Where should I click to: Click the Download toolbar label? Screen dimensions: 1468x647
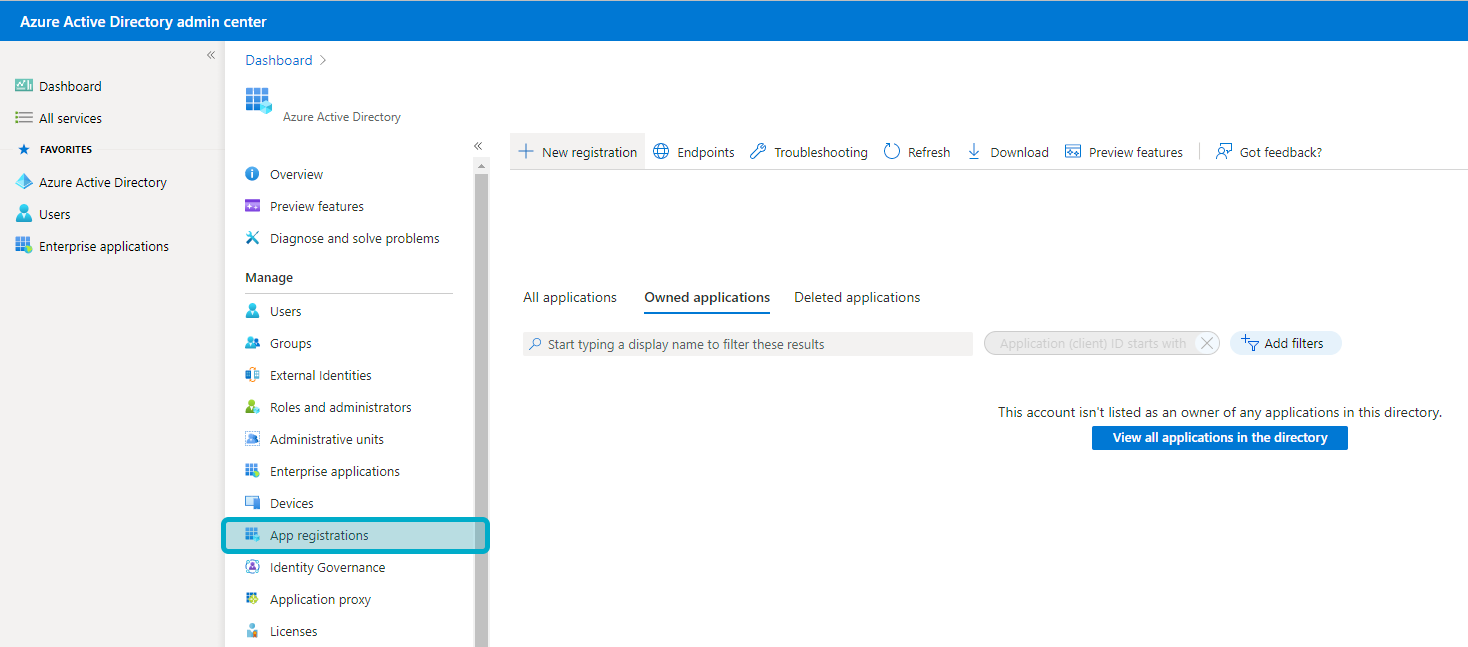click(1019, 152)
